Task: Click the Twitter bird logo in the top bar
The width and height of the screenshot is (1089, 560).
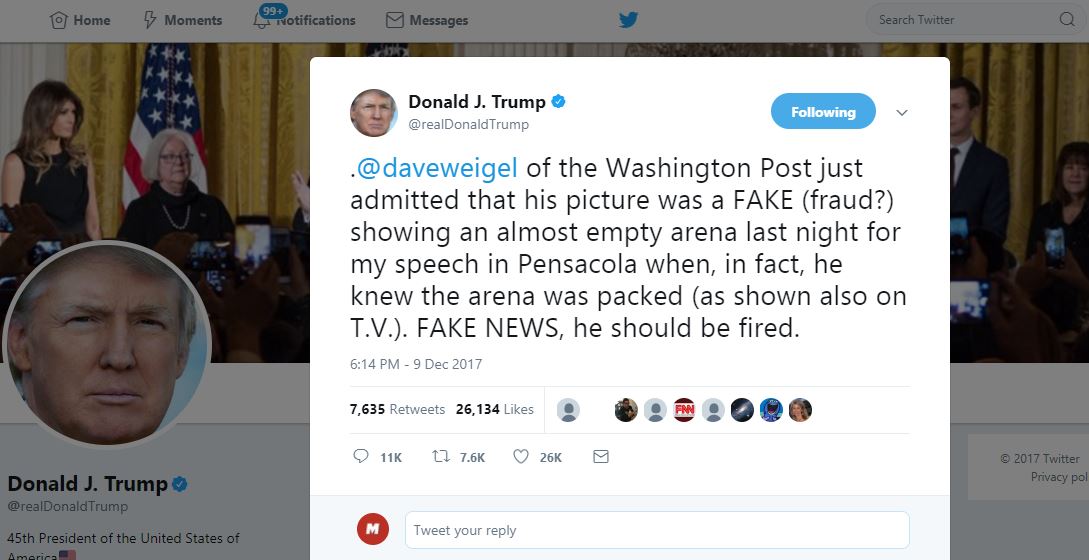Action: click(629, 19)
